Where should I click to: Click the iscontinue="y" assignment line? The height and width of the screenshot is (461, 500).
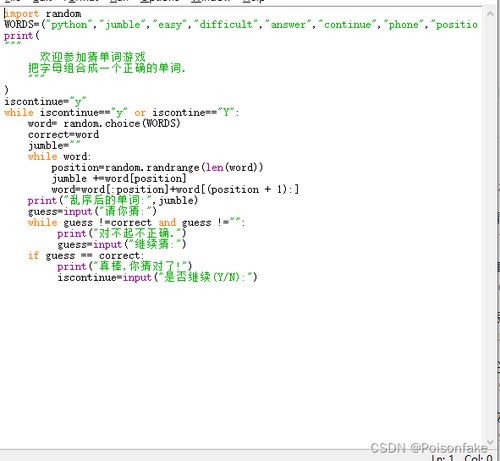[x=45, y=101]
